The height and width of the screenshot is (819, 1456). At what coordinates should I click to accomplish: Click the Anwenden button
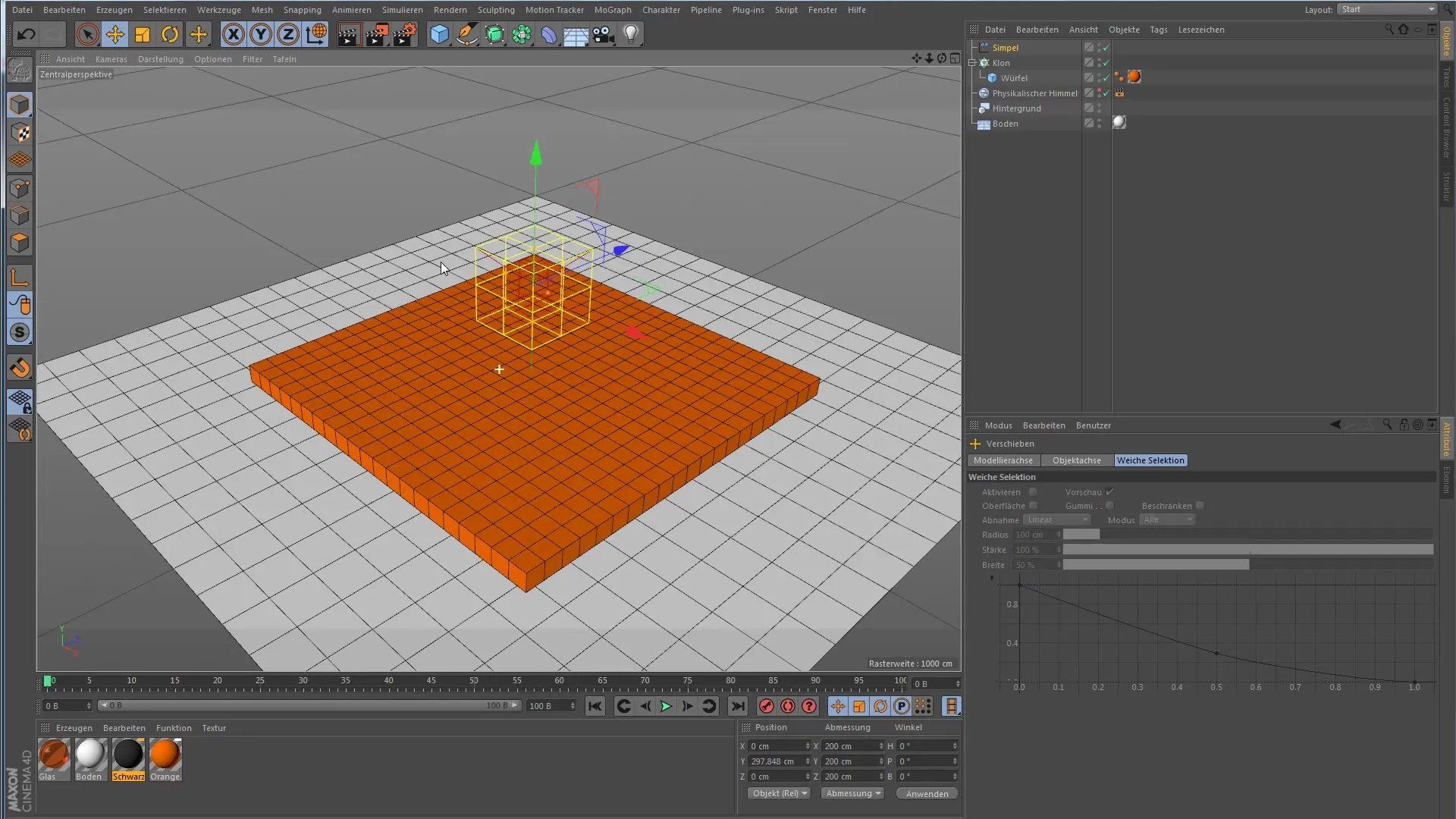pos(927,794)
